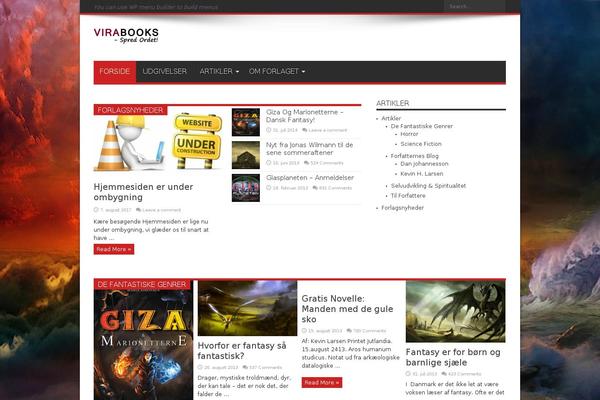Open Selvudvikling & Spiritualitet sidebar link

point(428,186)
